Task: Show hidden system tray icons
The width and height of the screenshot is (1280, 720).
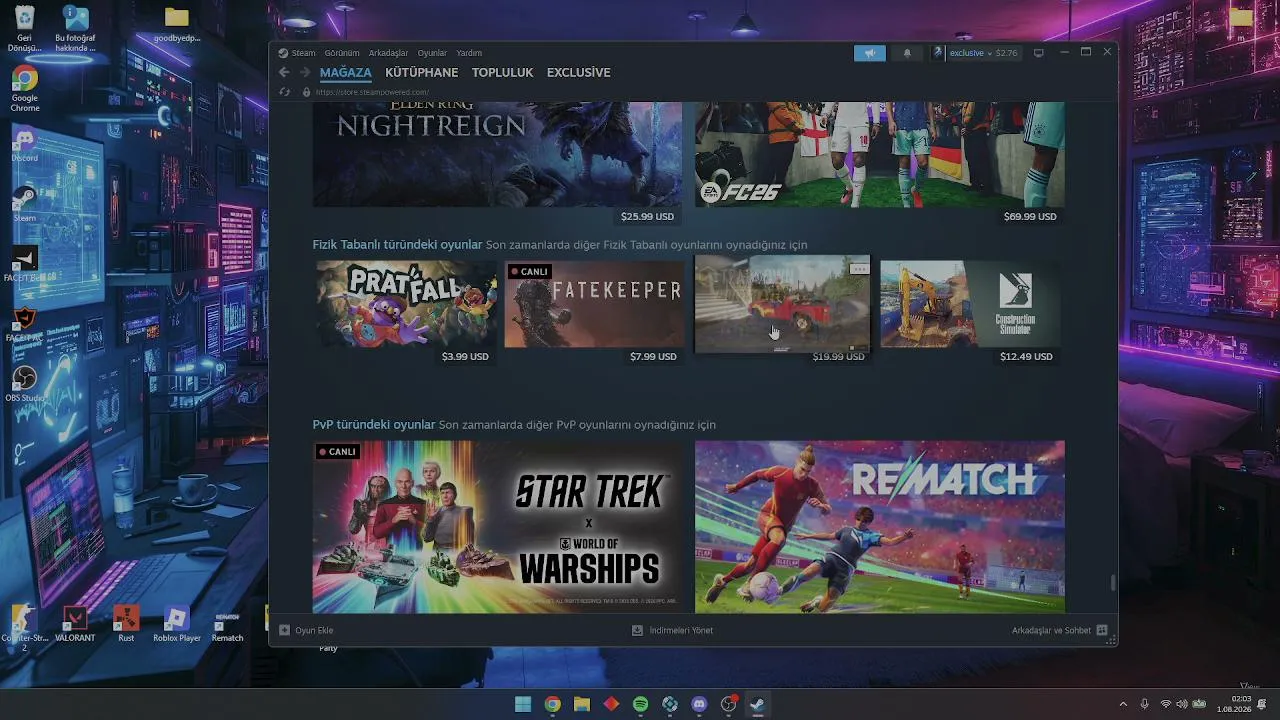Action: [x=1123, y=704]
